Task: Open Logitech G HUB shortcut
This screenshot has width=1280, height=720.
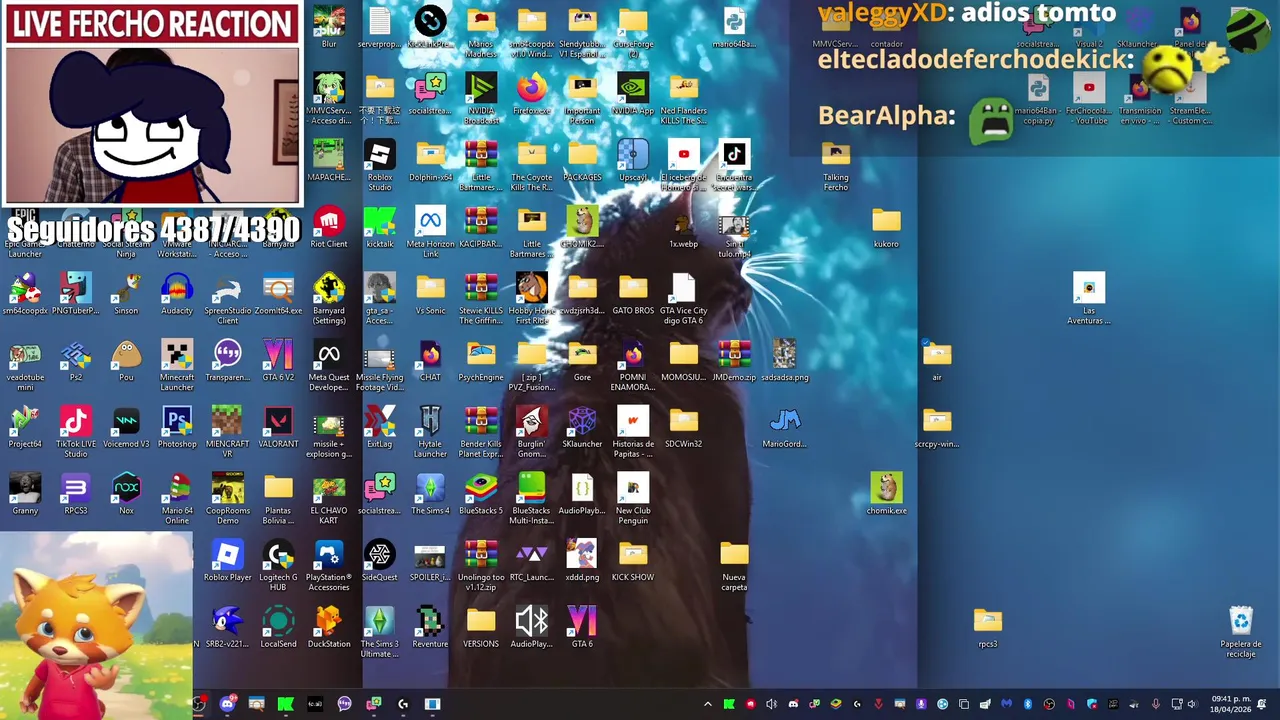Action: (x=278, y=565)
